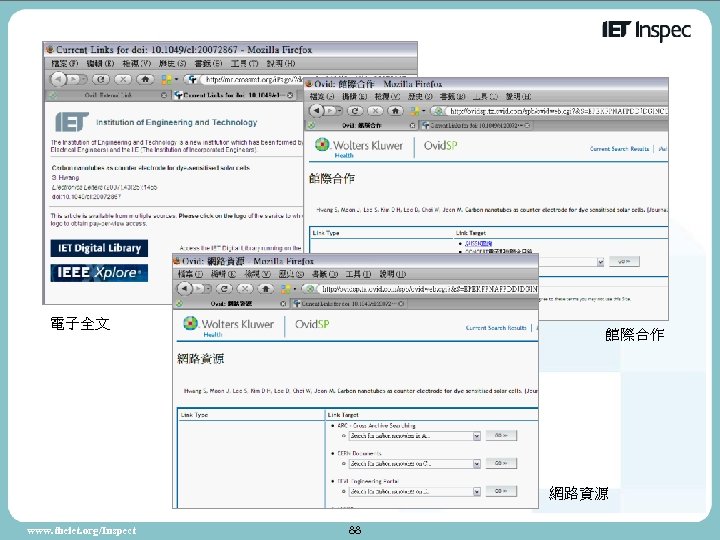Screen dimensions: 720x540
Task: Click the address bar in the 網路資源 window
Action: click(x=427, y=289)
